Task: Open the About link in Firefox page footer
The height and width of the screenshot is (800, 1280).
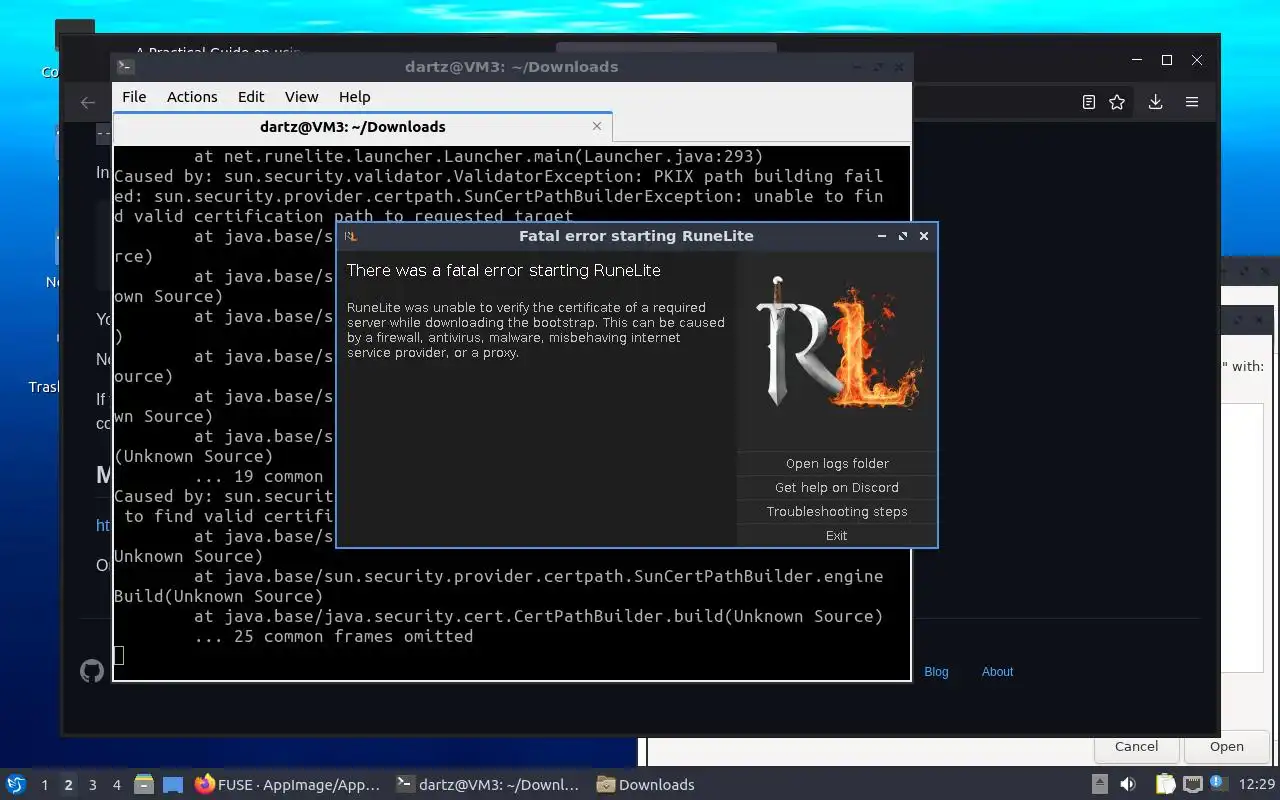Action: (x=997, y=672)
